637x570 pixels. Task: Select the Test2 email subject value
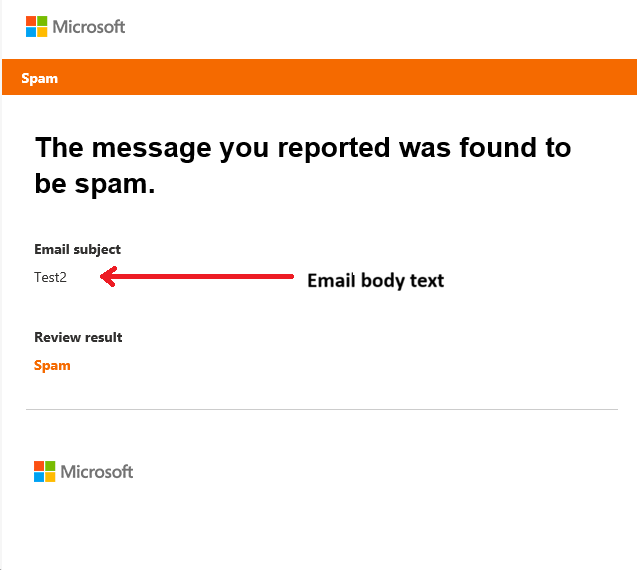tap(50, 277)
